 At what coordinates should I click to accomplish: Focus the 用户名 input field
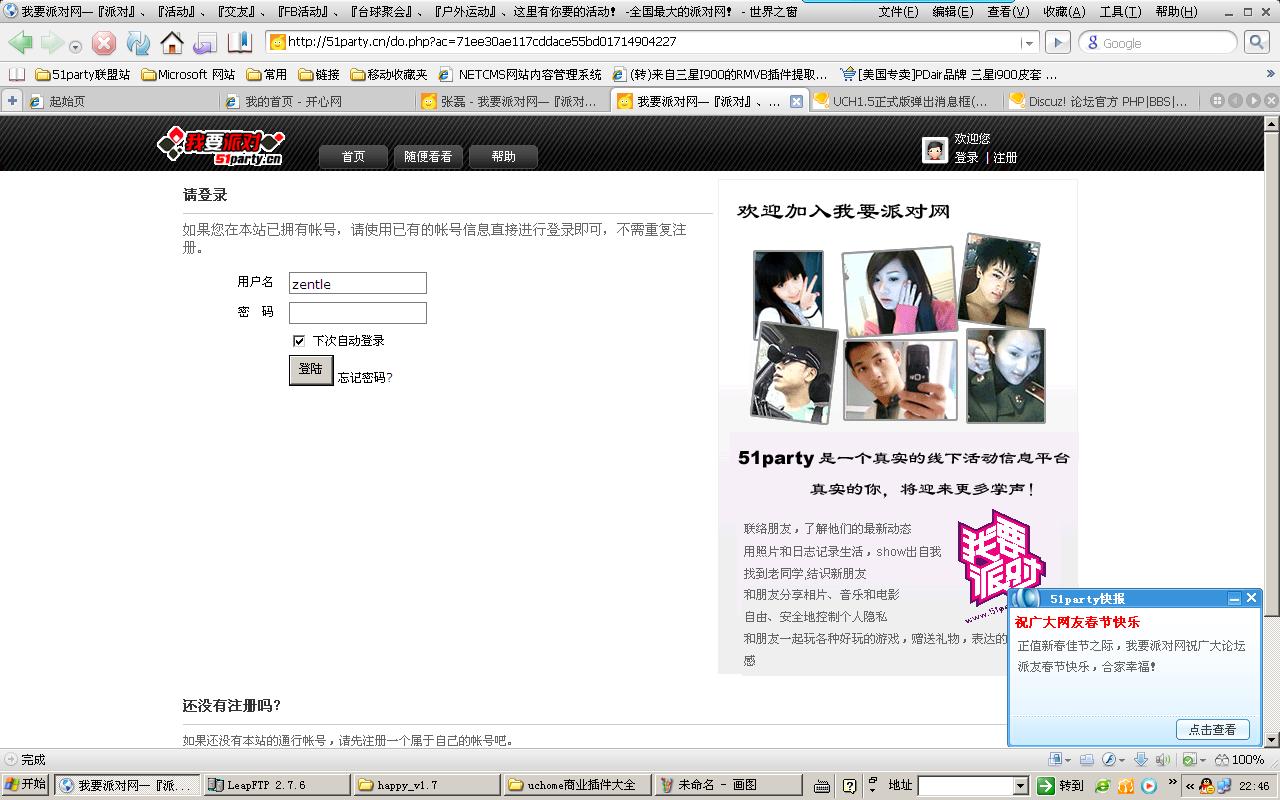358,283
